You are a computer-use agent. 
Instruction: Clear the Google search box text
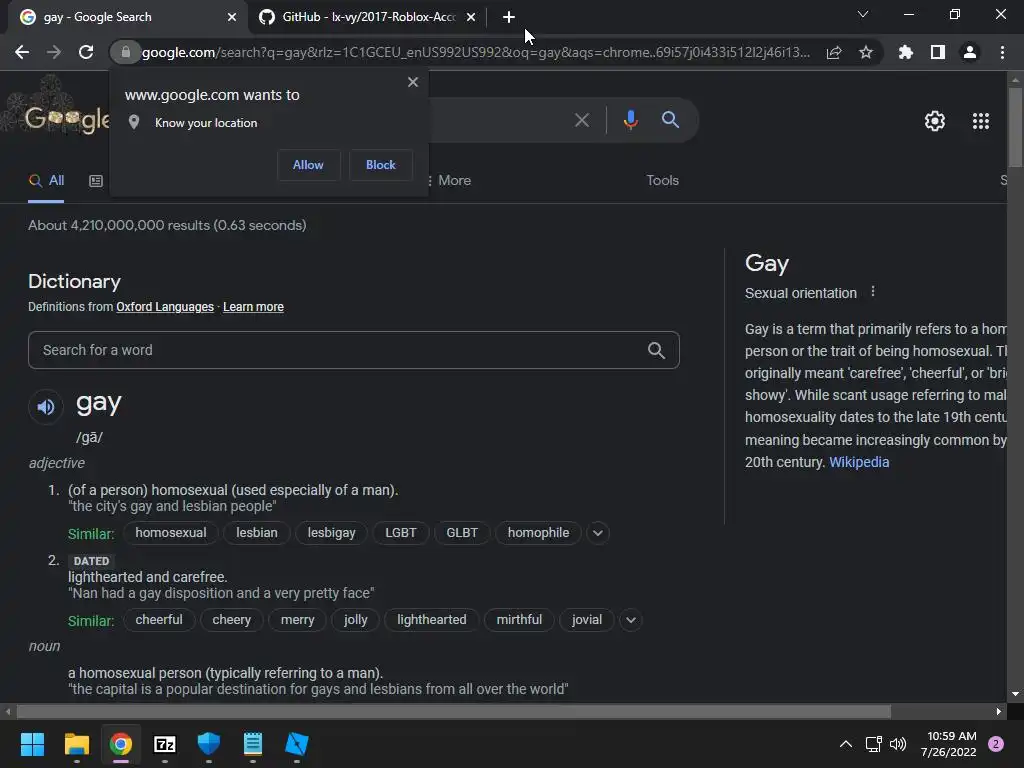tap(581, 120)
